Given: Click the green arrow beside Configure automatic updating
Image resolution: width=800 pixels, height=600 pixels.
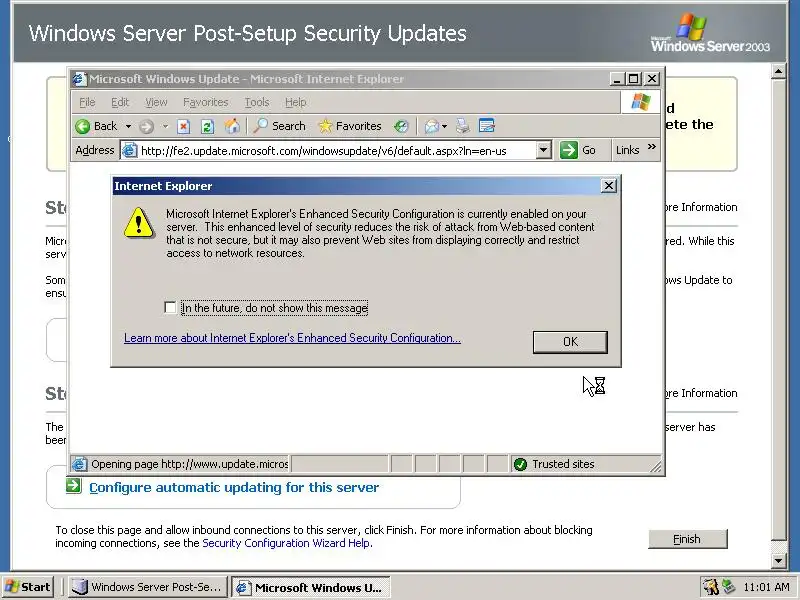Looking at the screenshot, I should (73, 486).
